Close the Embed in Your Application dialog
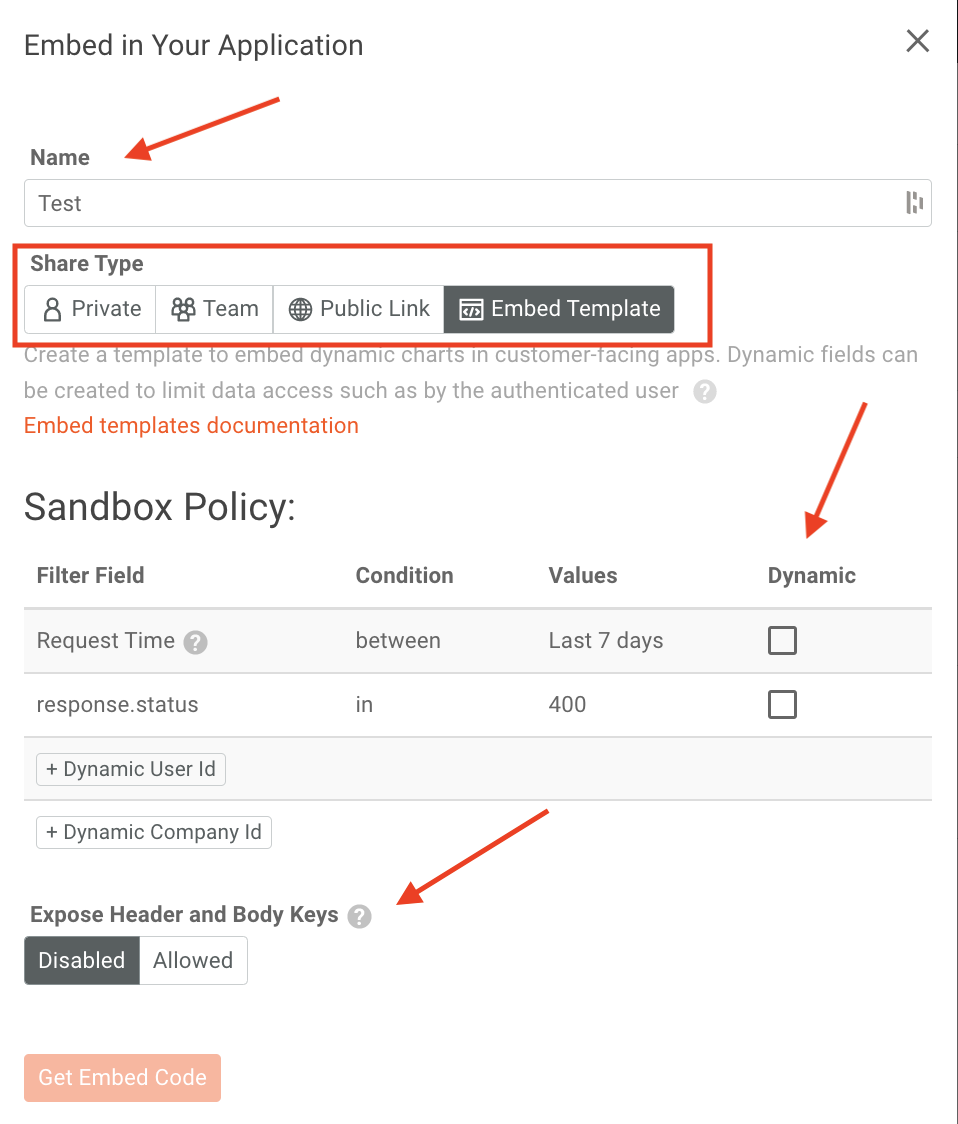The height and width of the screenshot is (1124, 958). pos(917,41)
